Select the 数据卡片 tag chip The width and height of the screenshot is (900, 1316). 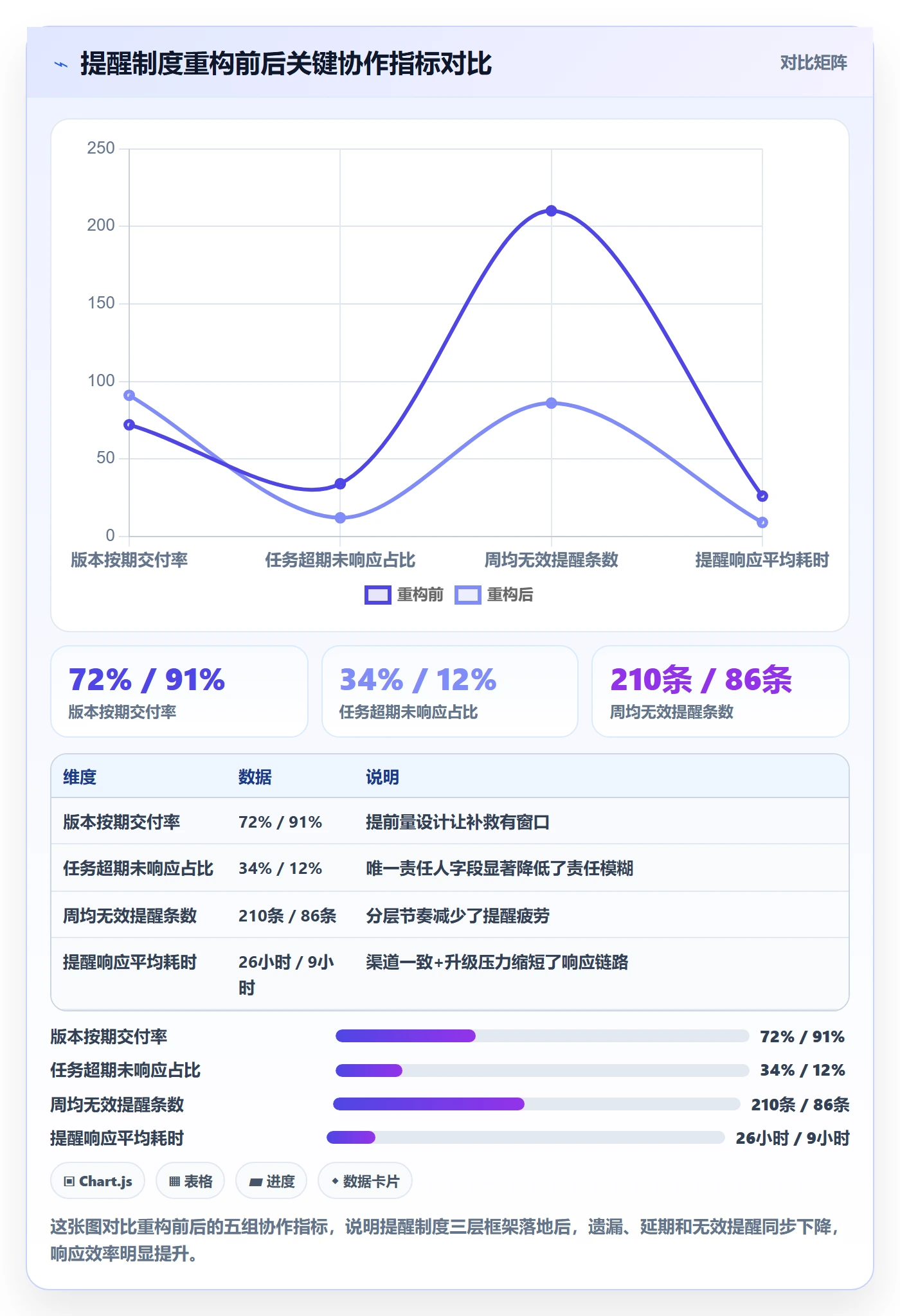click(x=365, y=1181)
